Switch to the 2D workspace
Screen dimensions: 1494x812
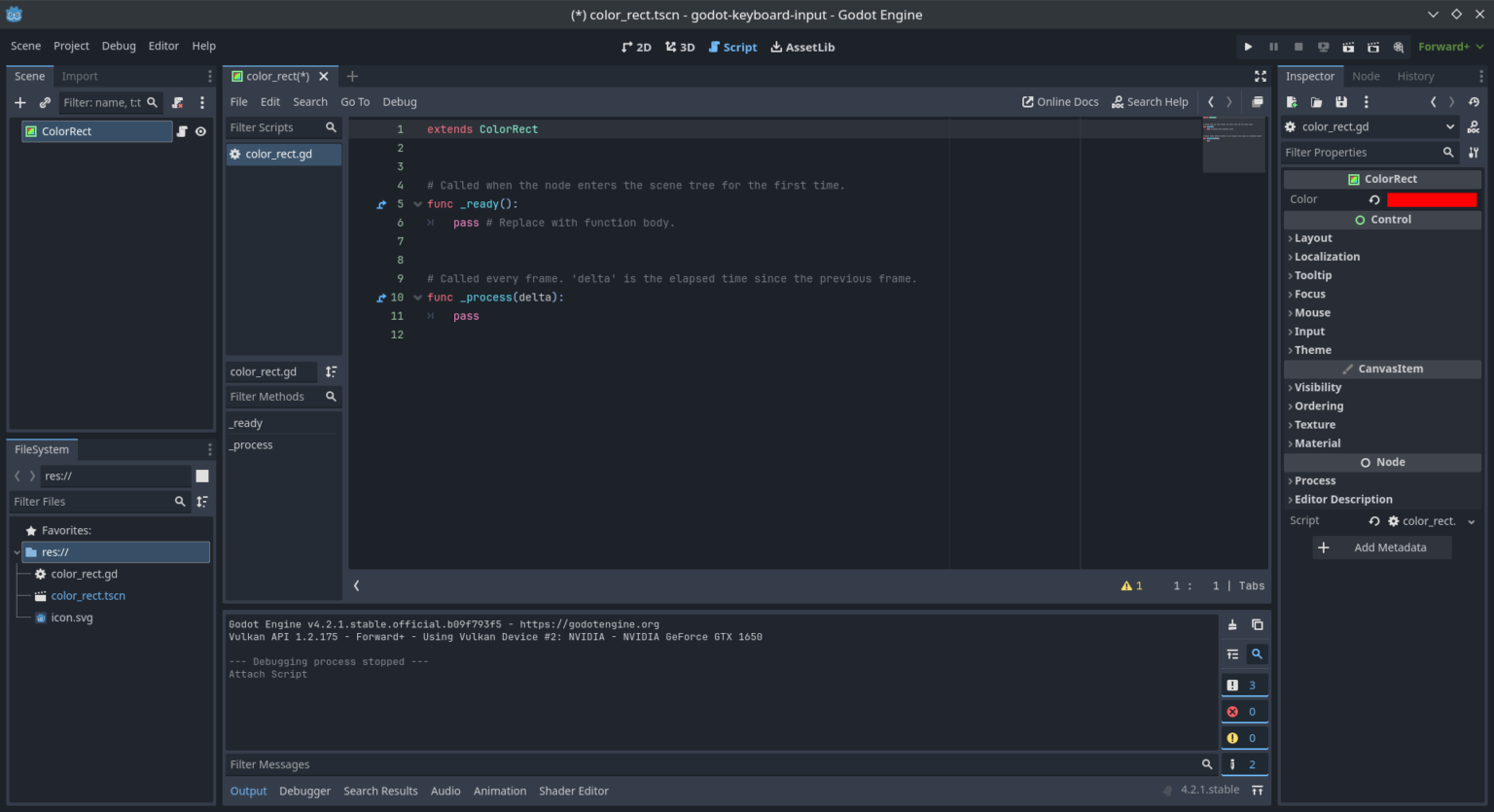[x=636, y=46]
